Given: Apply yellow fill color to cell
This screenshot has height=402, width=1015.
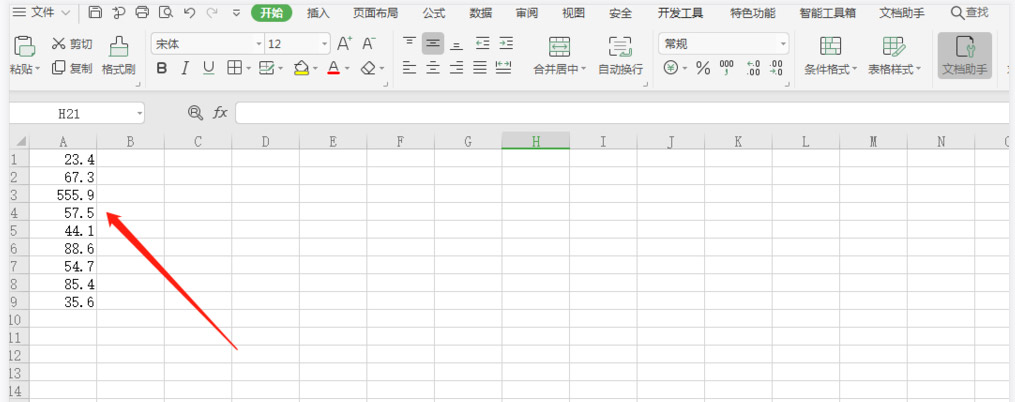Looking at the screenshot, I should (x=301, y=68).
